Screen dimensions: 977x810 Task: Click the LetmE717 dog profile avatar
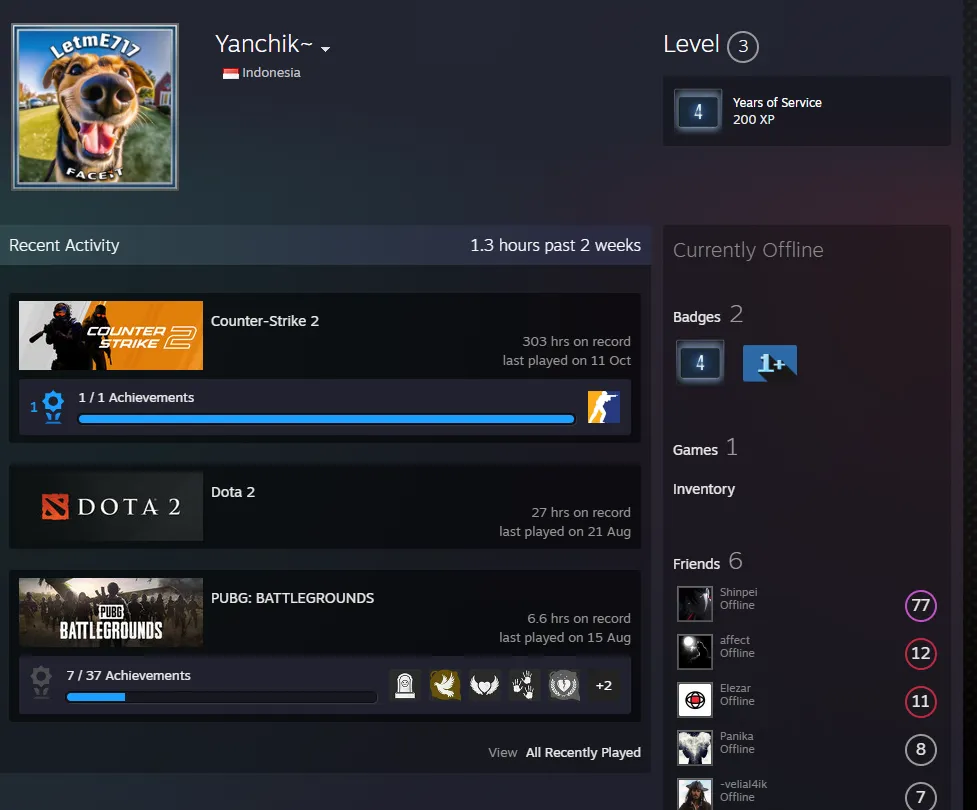pyautogui.click(x=95, y=107)
